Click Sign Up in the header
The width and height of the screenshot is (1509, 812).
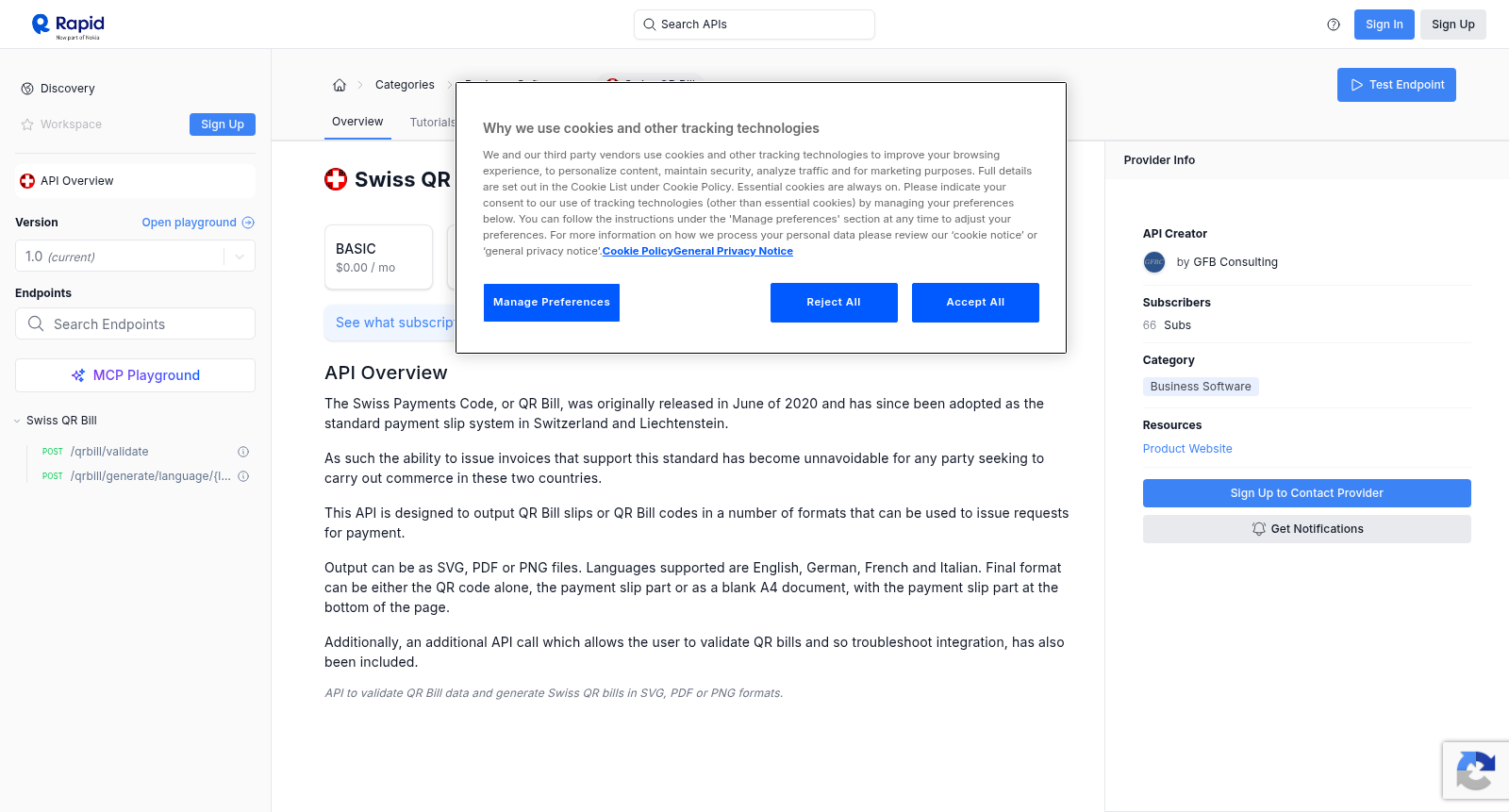(x=1453, y=25)
